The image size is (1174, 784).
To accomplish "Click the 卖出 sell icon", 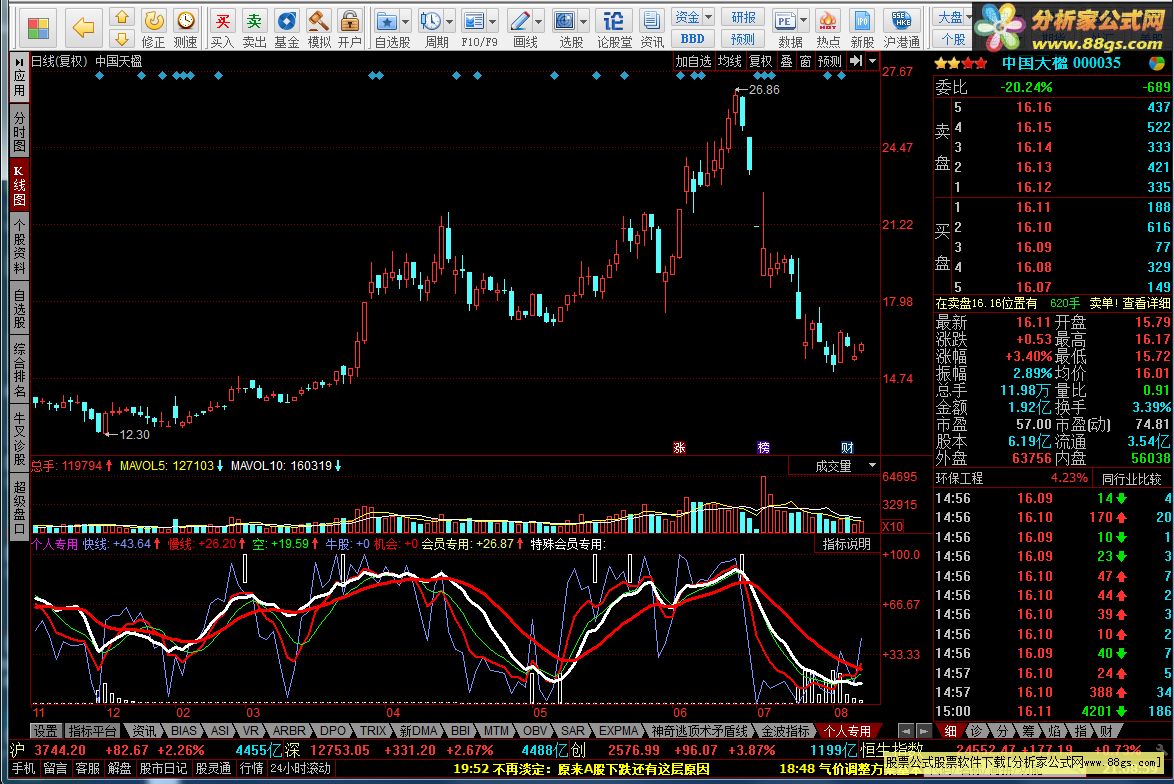I will pyautogui.click(x=255, y=29).
